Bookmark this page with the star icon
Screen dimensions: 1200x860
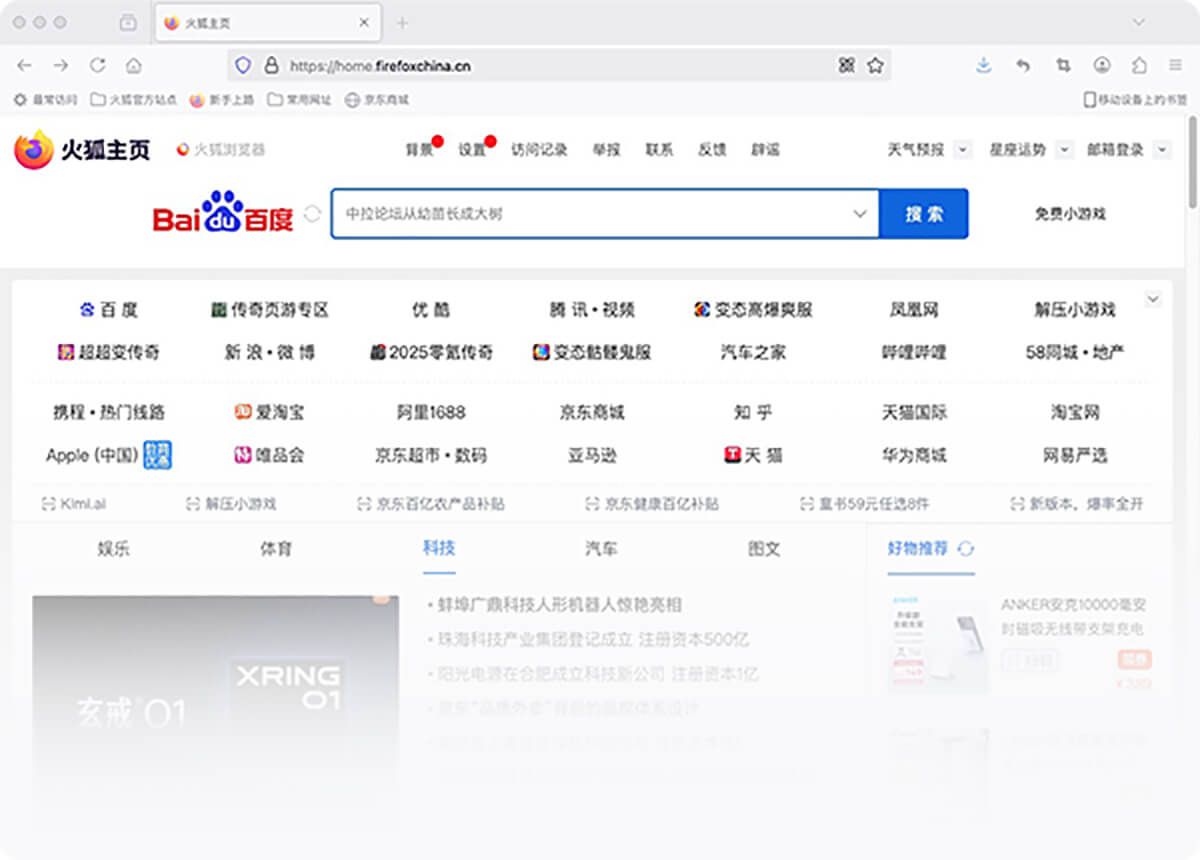876,65
